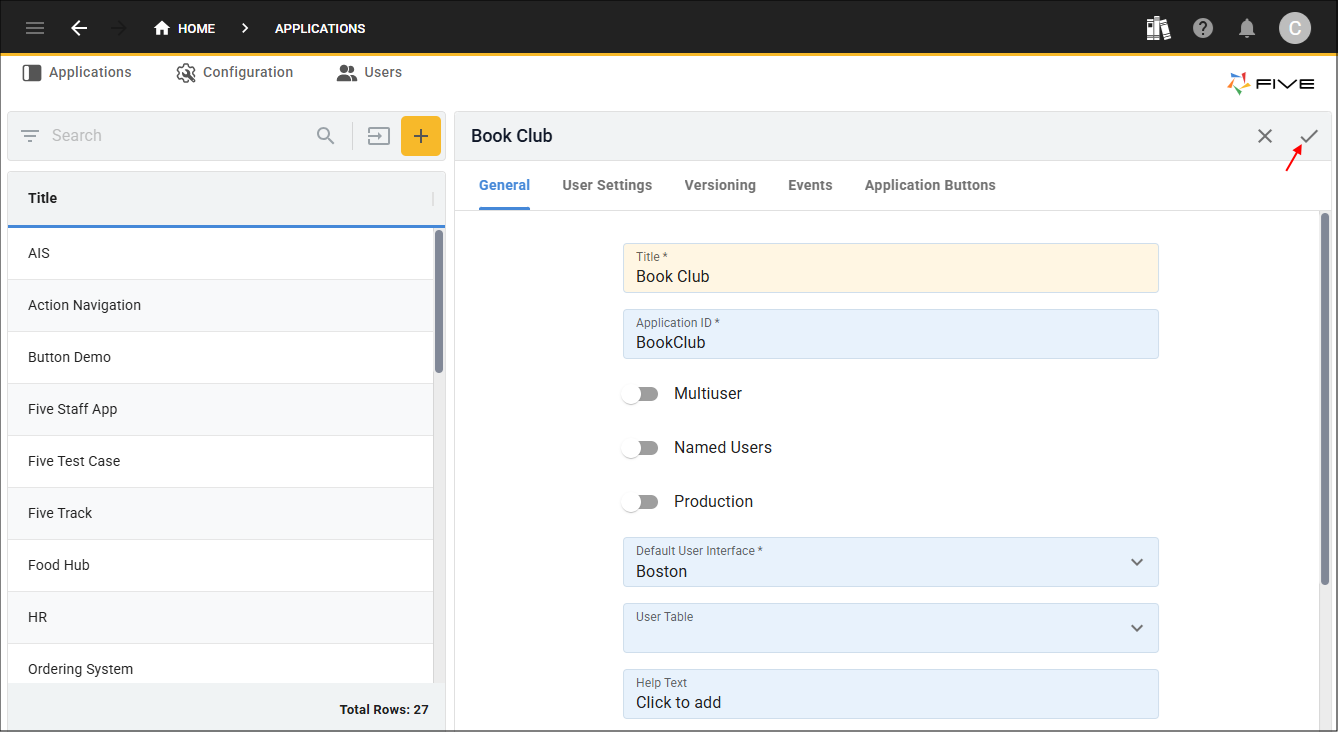Open the help question mark icon
1338x732 pixels.
point(1203,28)
